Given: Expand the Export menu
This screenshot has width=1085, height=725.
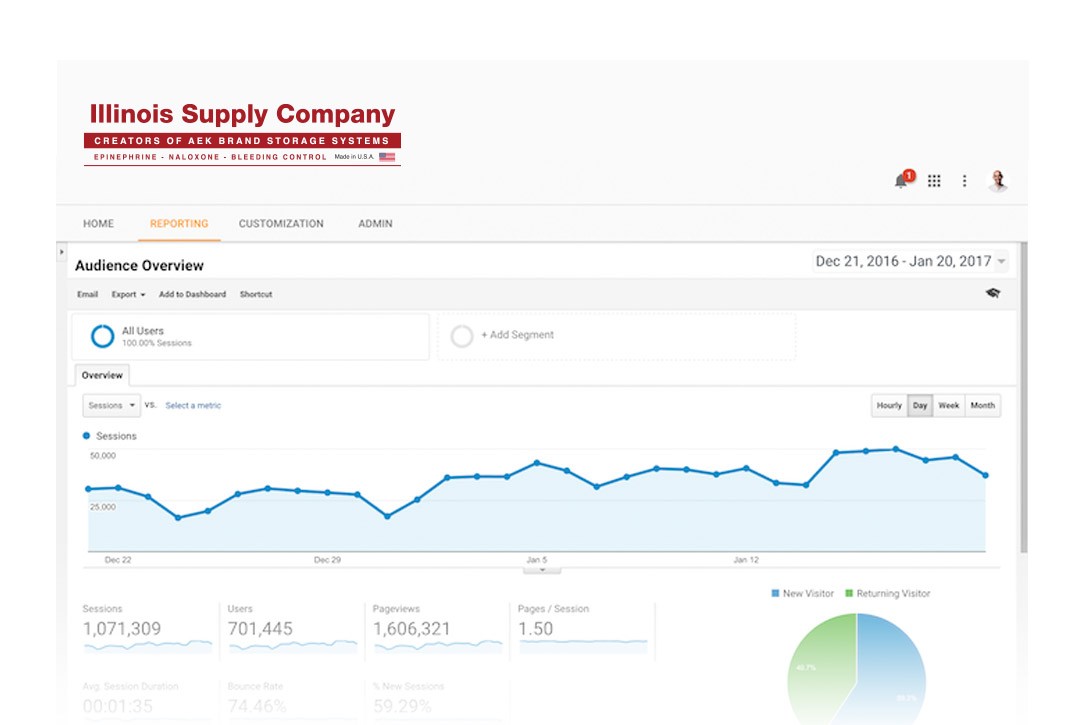Looking at the screenshot, I should (127, 294).
